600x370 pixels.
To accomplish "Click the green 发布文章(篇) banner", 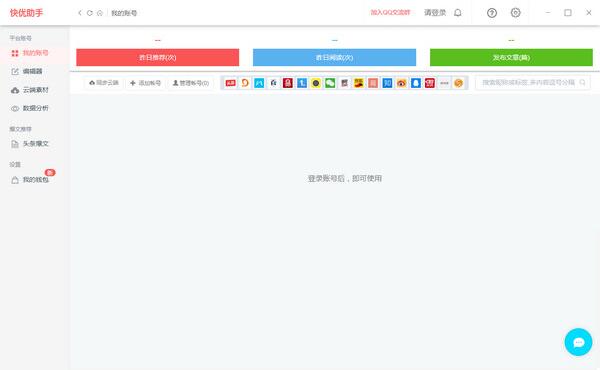I will [511, 57].
